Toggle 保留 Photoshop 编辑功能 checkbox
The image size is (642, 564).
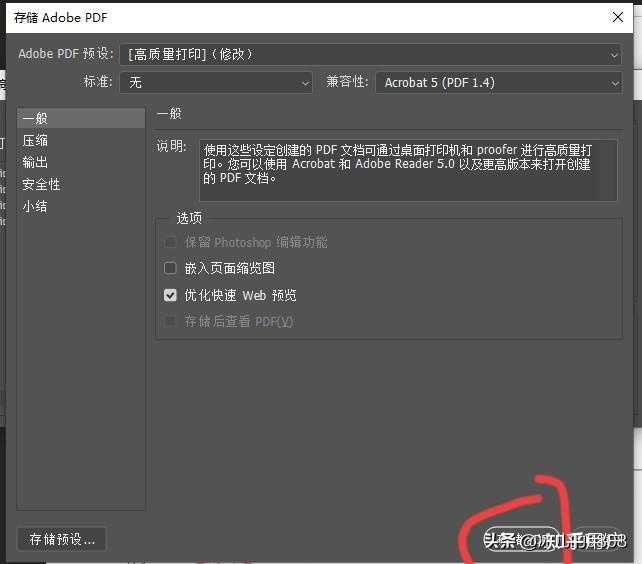click(170, 242)
